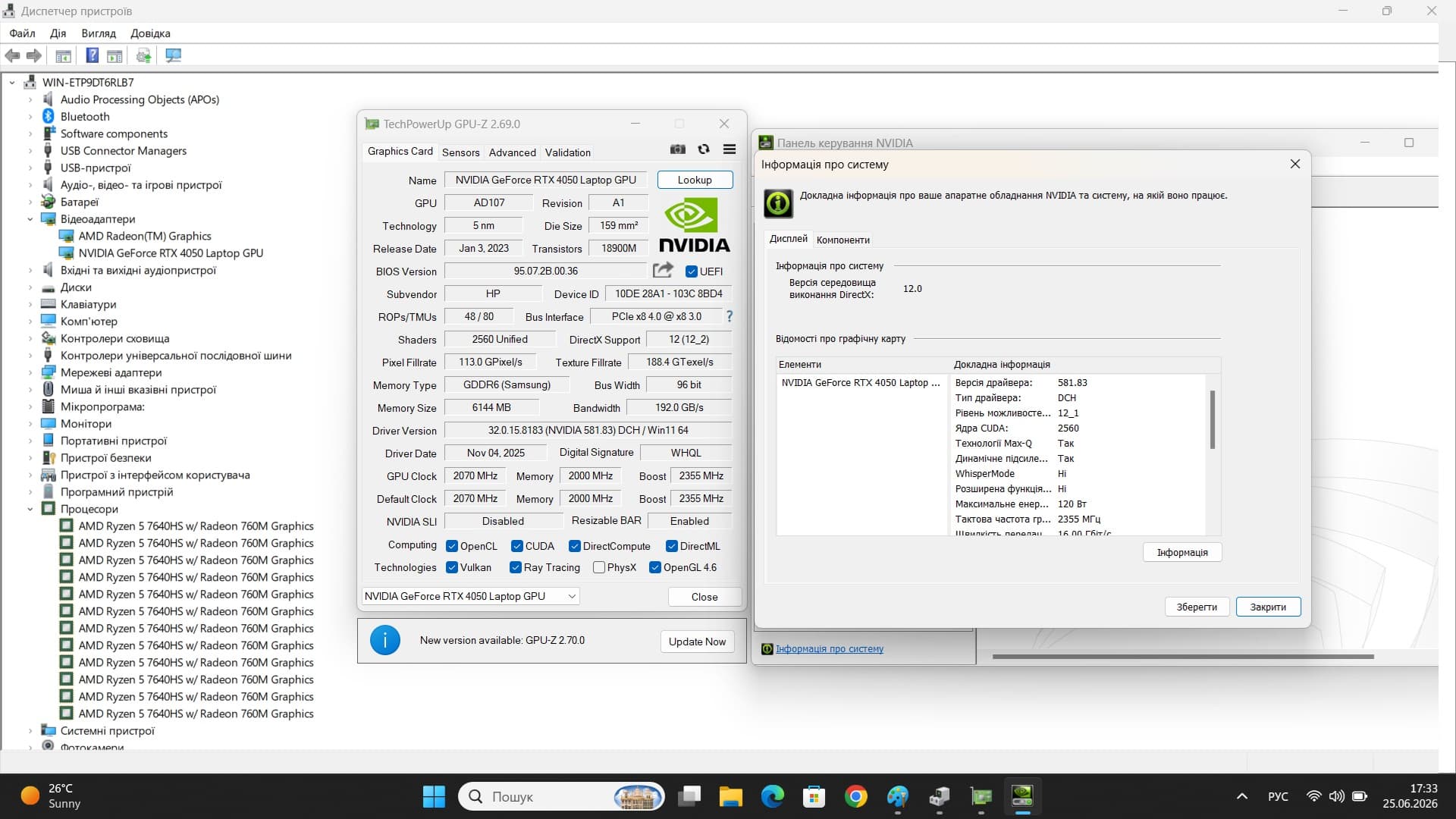Select AMD Radeon(TM) Graphics tree item
Screen dimensions: 1456x819
(145, 236)
